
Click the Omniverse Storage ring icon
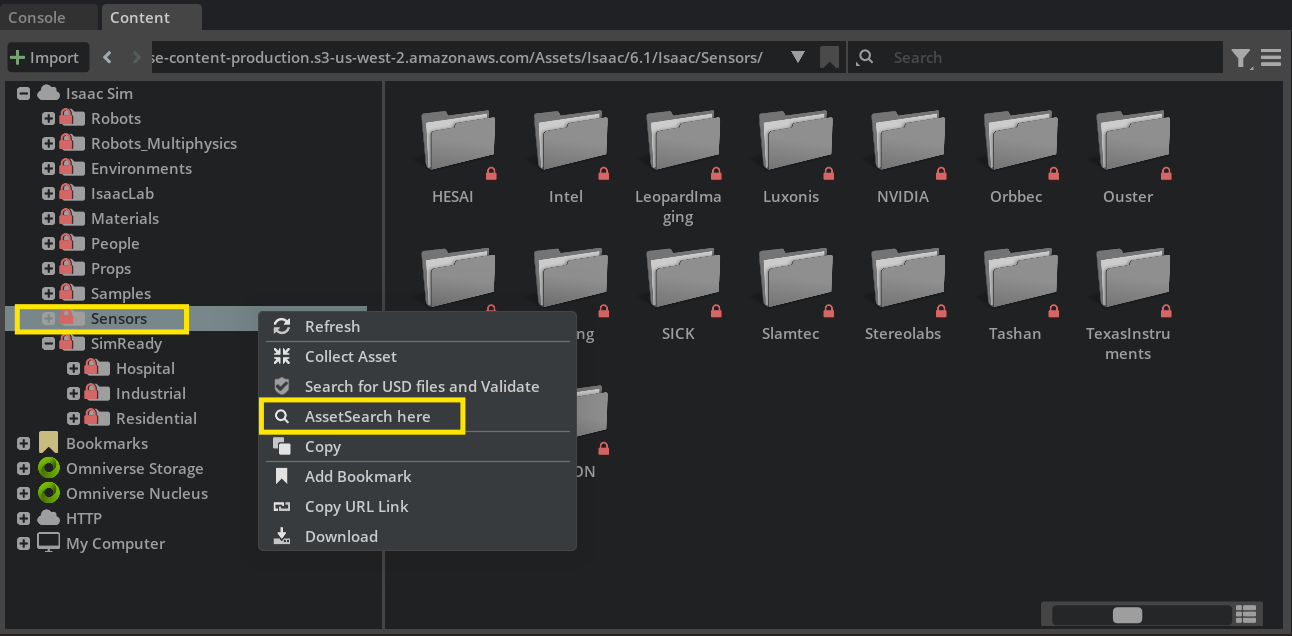[x=48, y=468]
